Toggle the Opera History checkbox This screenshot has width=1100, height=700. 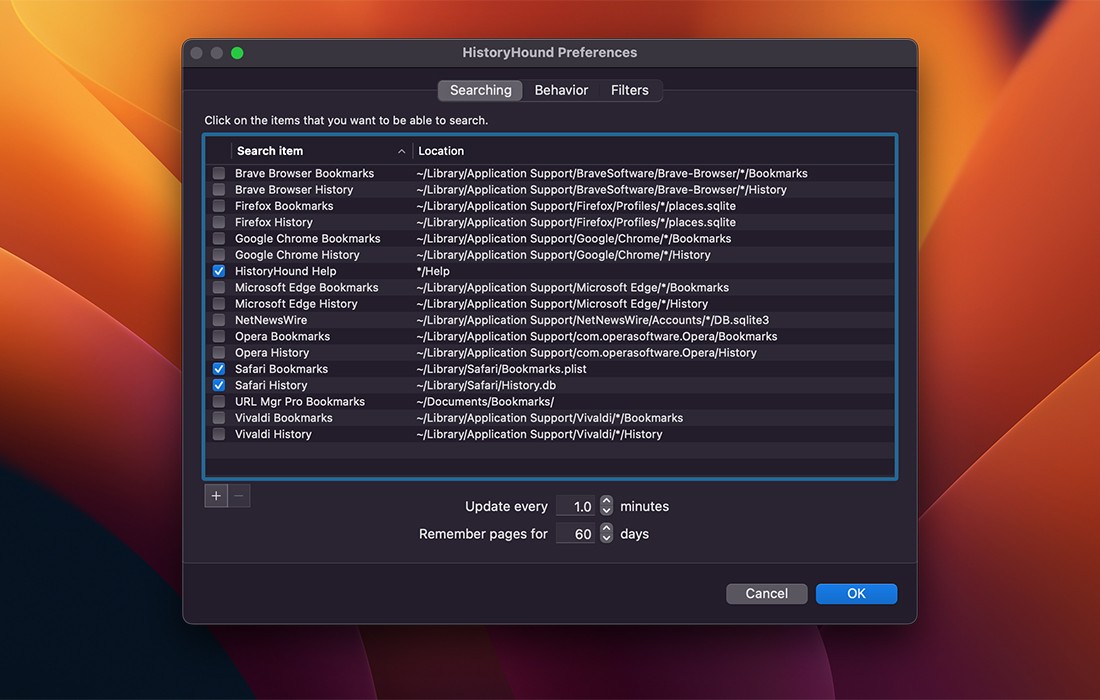point(218,352)
